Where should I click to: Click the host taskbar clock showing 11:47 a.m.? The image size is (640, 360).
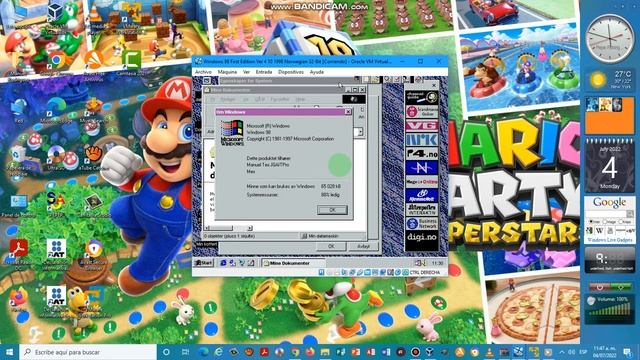(x=604, y=352)
